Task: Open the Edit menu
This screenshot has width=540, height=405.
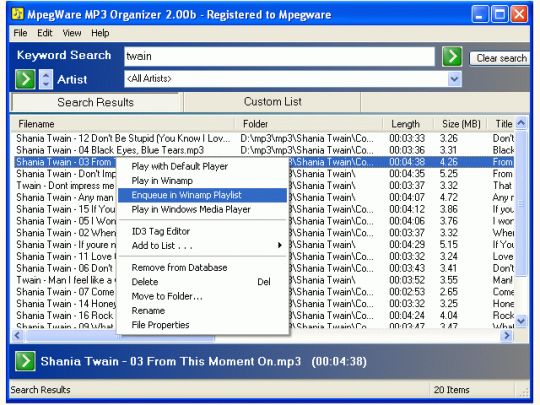Action: tap(45, 33)
